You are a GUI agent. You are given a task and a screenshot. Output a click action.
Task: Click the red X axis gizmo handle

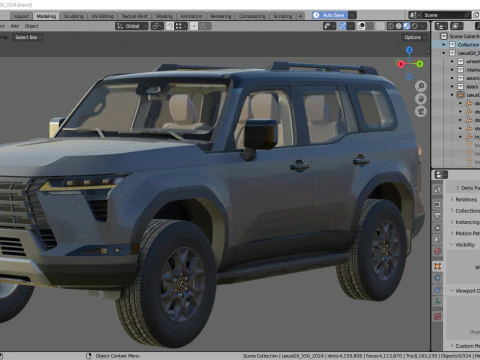coord(401,64)
